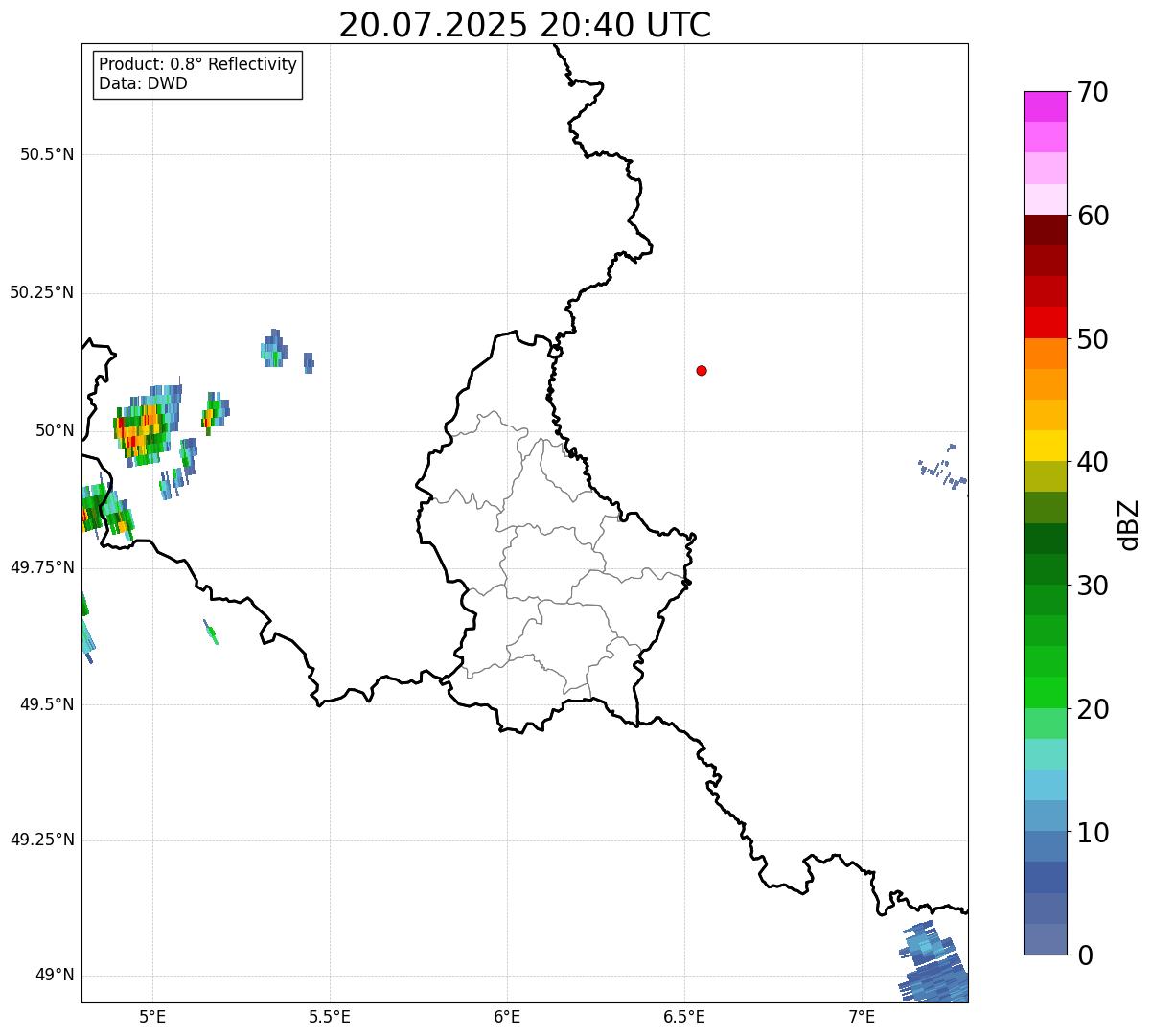Click the title "20.07.2025 20:40 UTC"
The image size is (1152, 1036).
[525, 24]
